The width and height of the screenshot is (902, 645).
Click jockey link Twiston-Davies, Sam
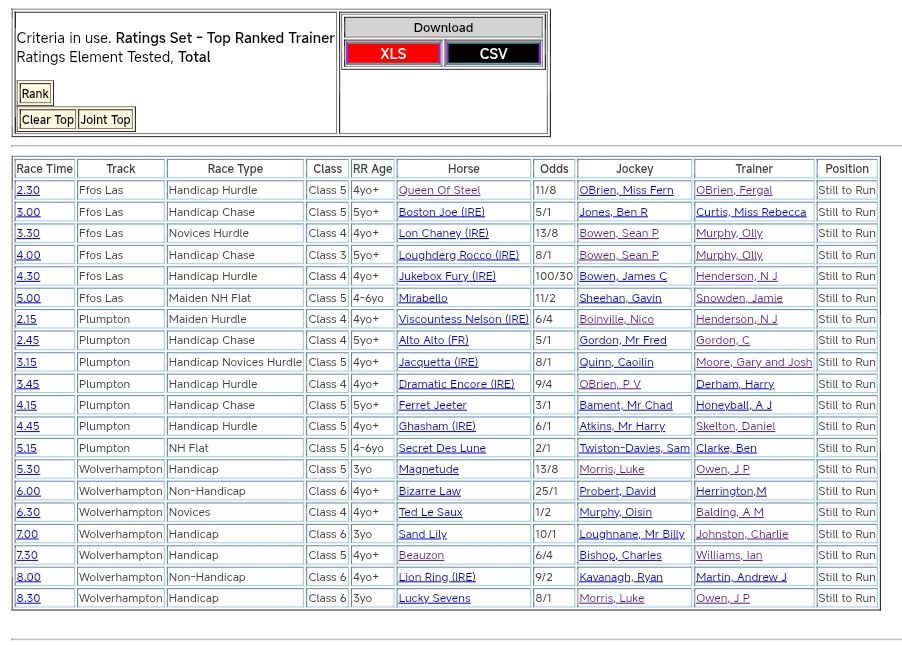point(634,448)
